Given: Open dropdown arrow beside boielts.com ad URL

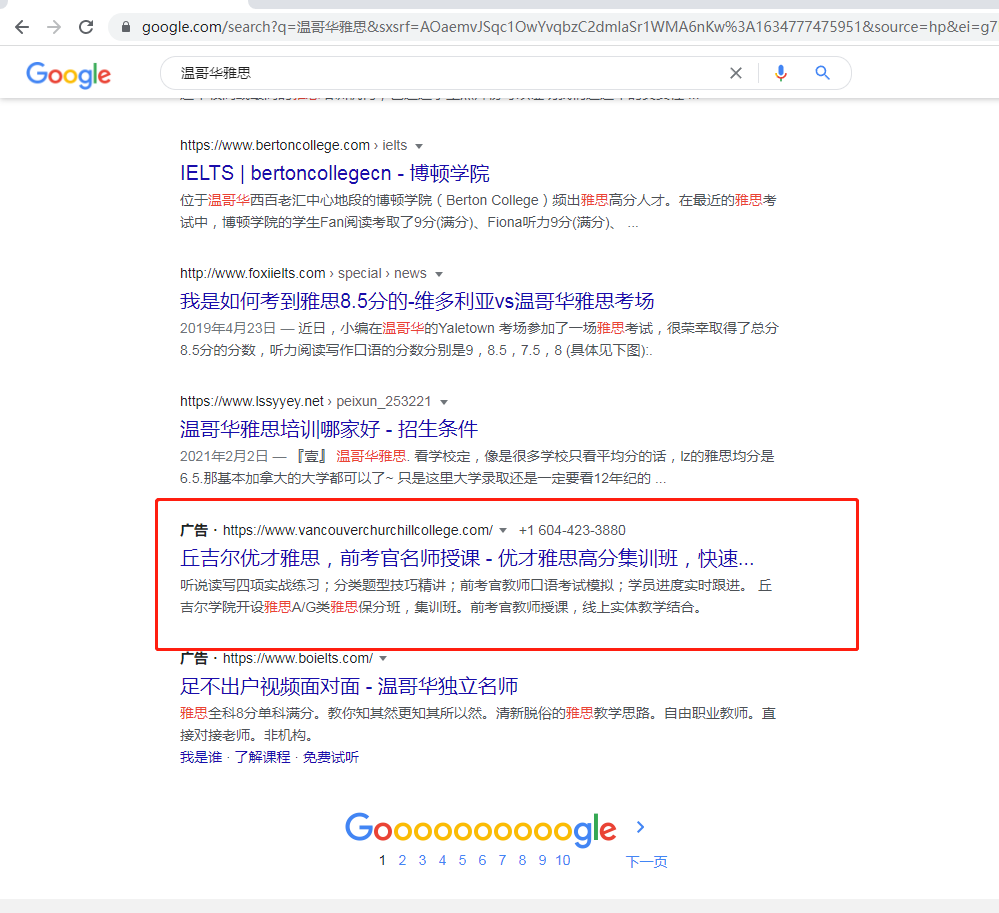Looking at the screenshot, I should click(383, 659).
